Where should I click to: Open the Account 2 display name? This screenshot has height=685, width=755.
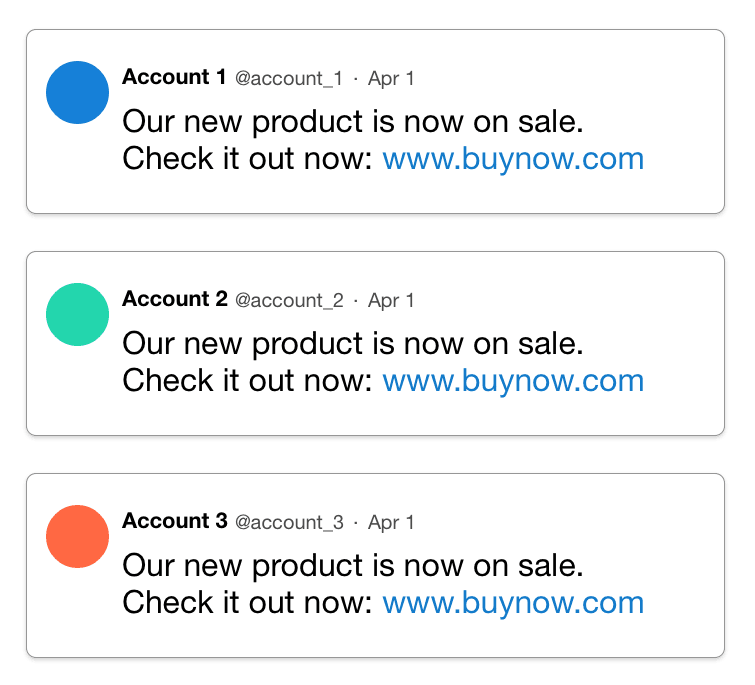(174, 299)
